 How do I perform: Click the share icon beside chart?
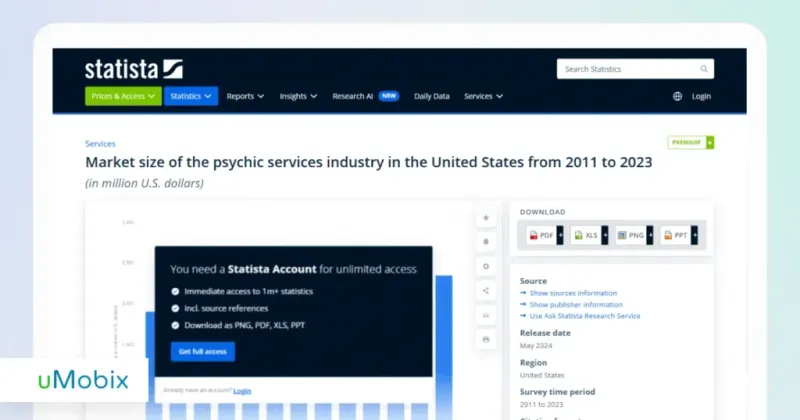(486, 291)
